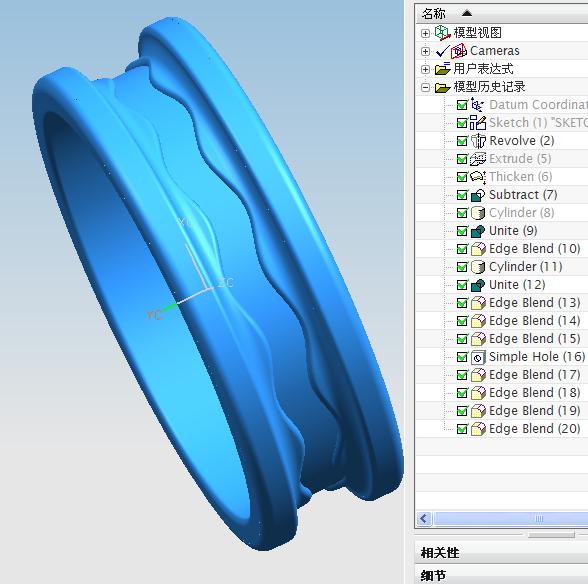Uncheck the Datum Coordinate System checkbox

(x=462, y=105)
